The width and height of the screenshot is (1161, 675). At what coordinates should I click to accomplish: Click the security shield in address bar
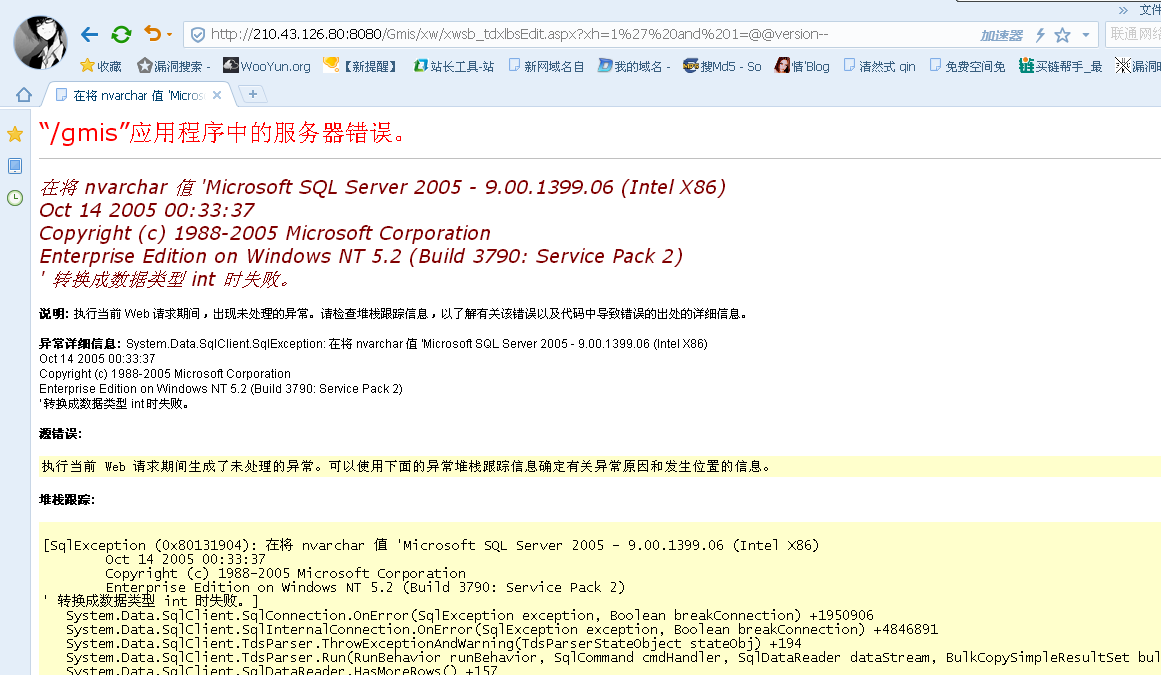tap(198, 35)
